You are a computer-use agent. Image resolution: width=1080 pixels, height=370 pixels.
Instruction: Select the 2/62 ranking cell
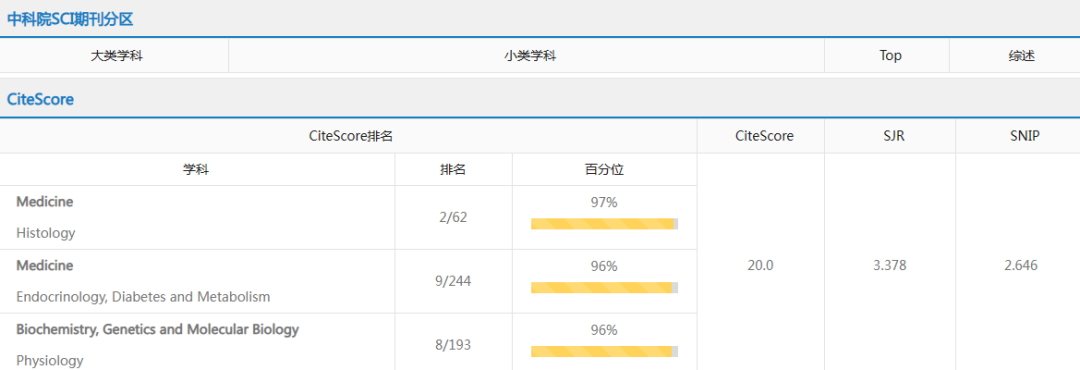453,217
